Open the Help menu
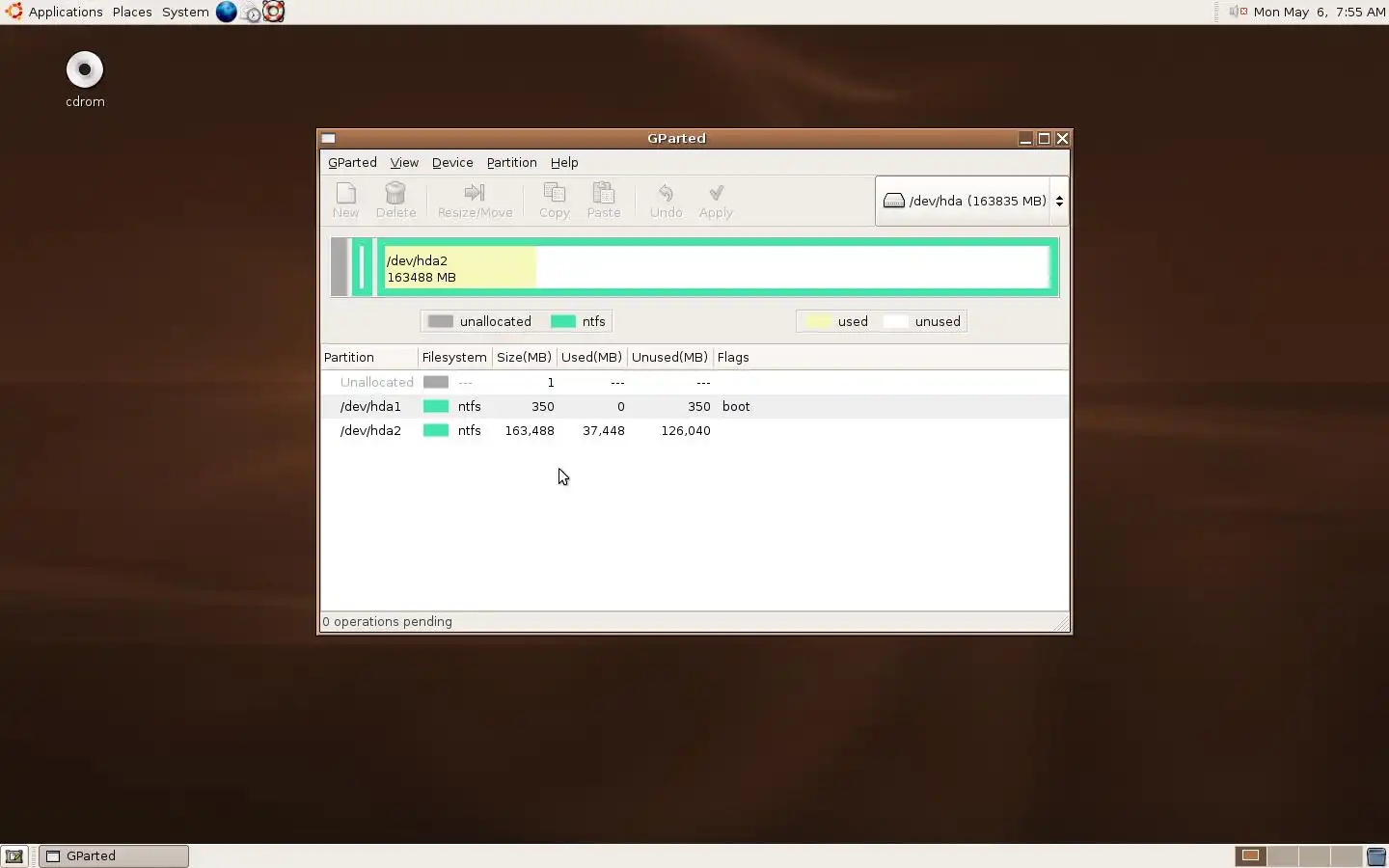1389x868 pixels. click(564, 163)
